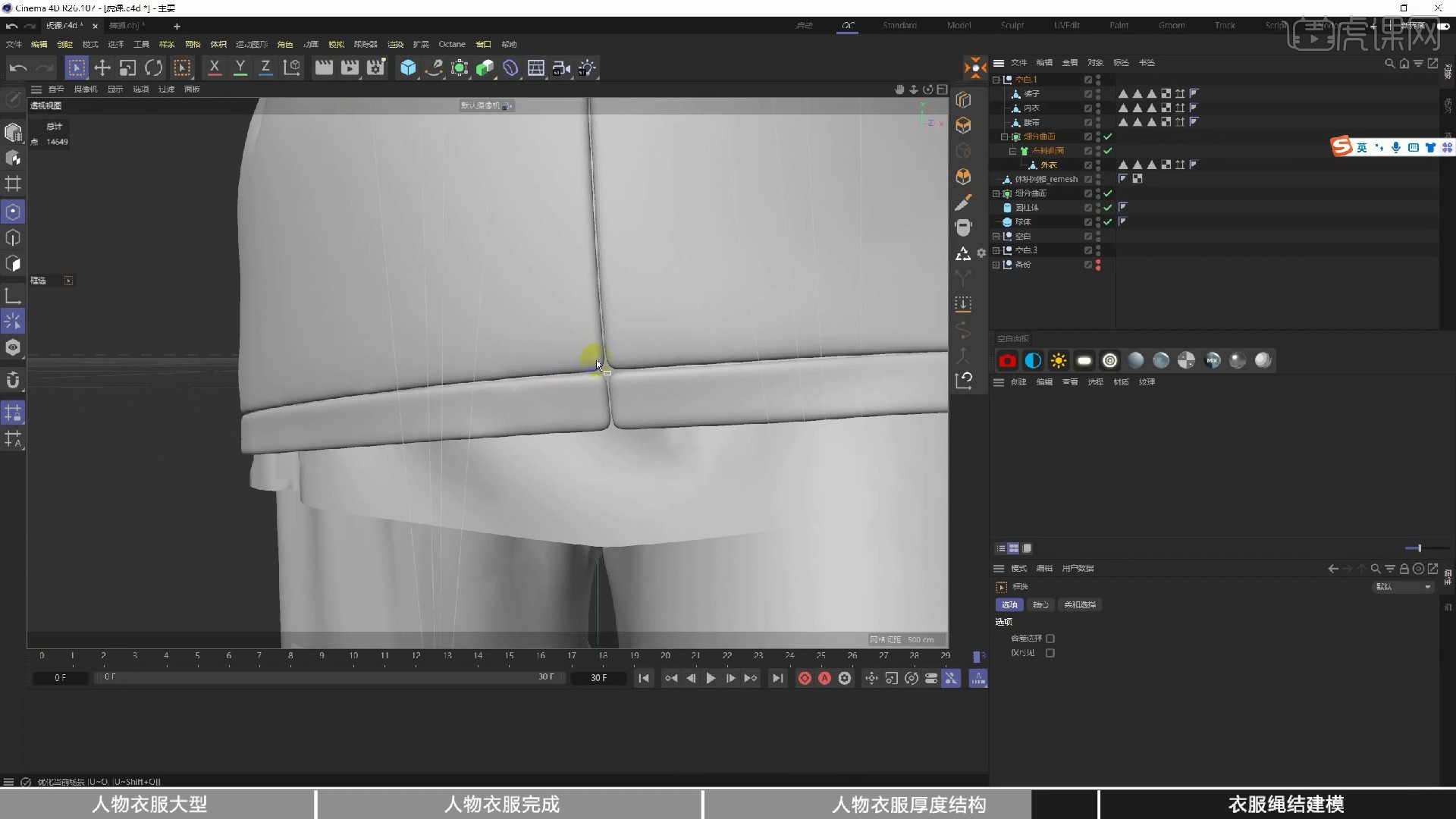Toggle Y axis lock
Image resolution: width=1456 pixels, height=819 pixels.
coord(240,68)
